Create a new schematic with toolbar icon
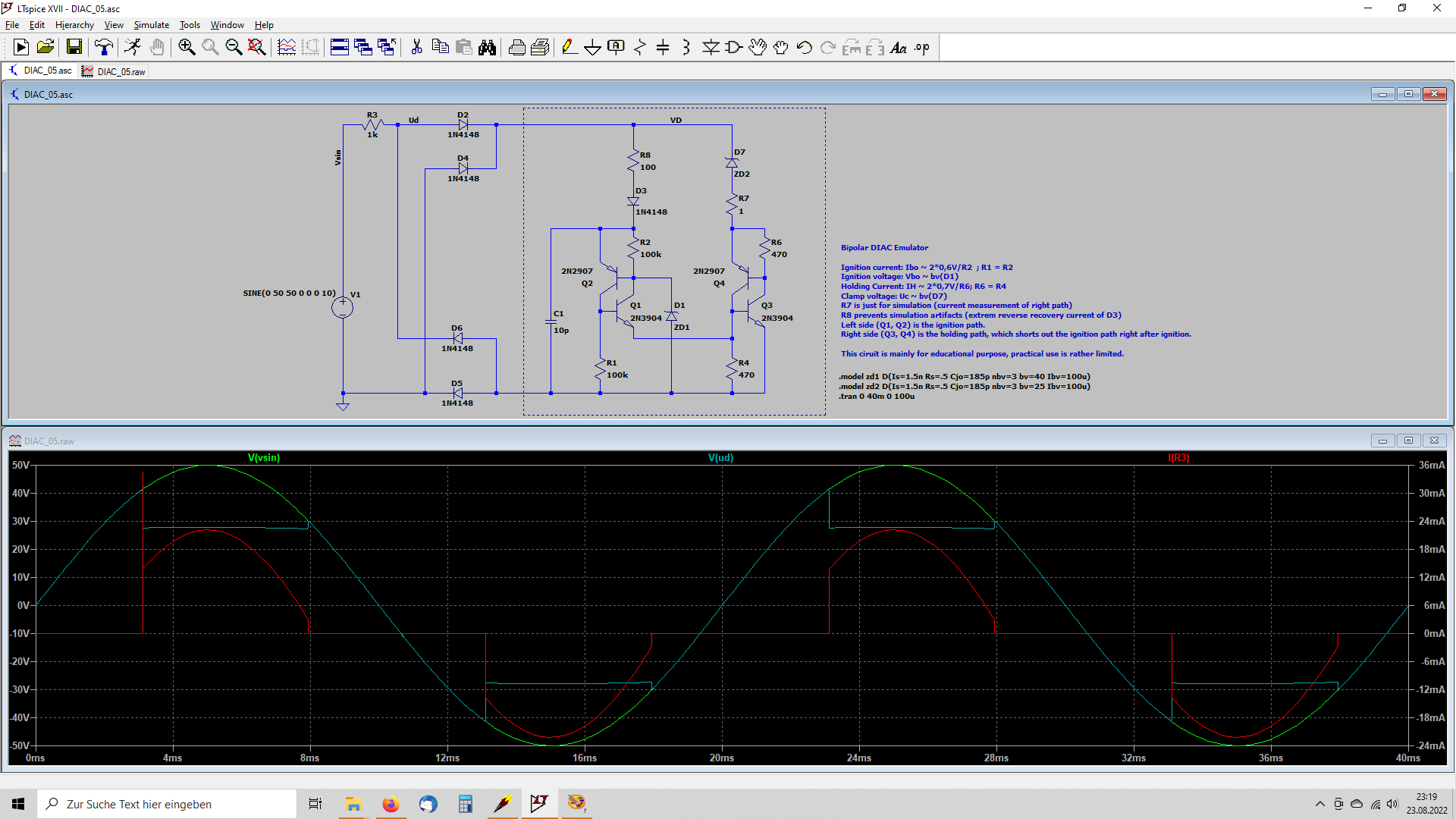Viewport: 1456px width, 819px height. tap(21, 47)
